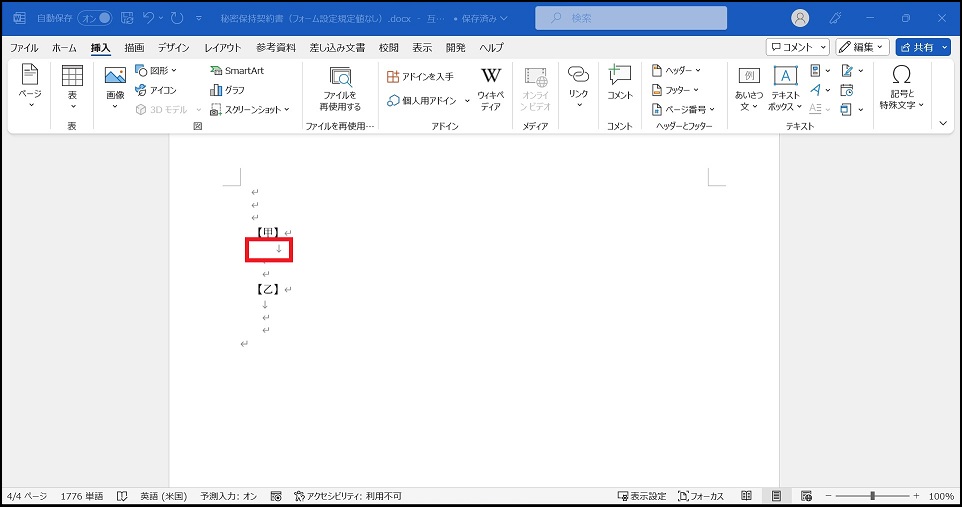Open the 図形 (Shapes) gallery
This screenshot has width=962, height=507.
[156, 71]
